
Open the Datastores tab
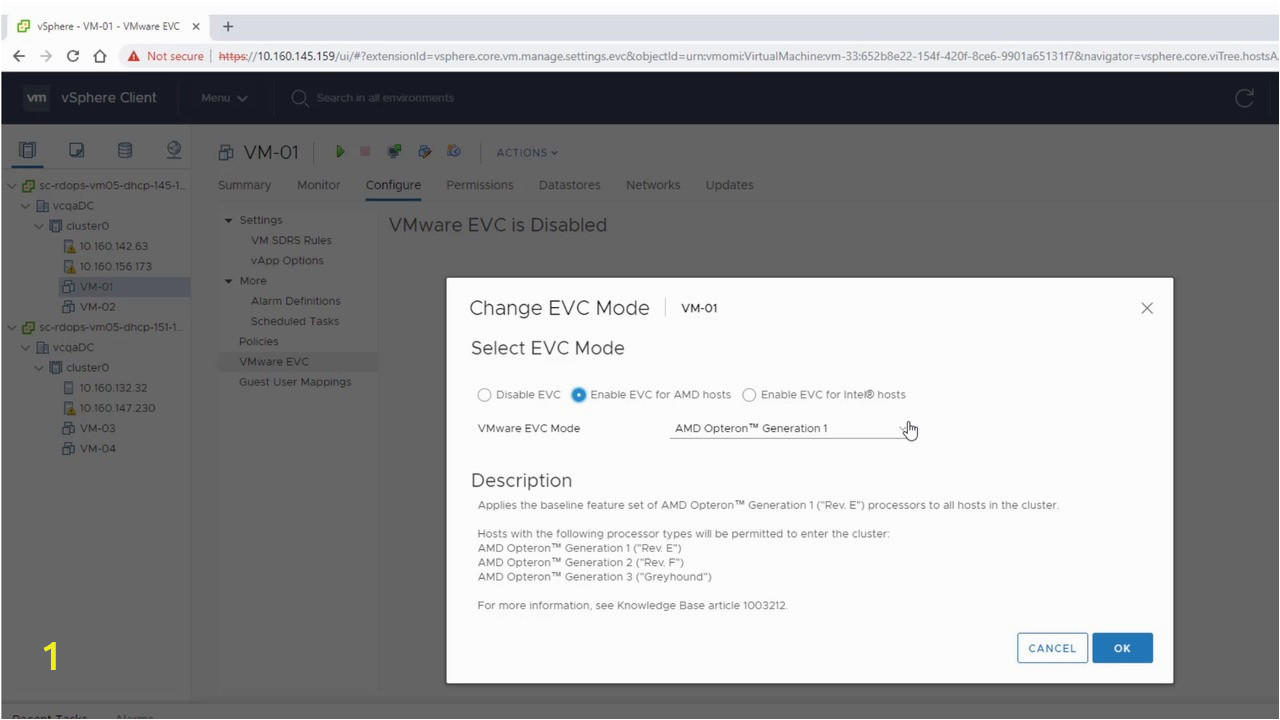click(x=569, y=185)
